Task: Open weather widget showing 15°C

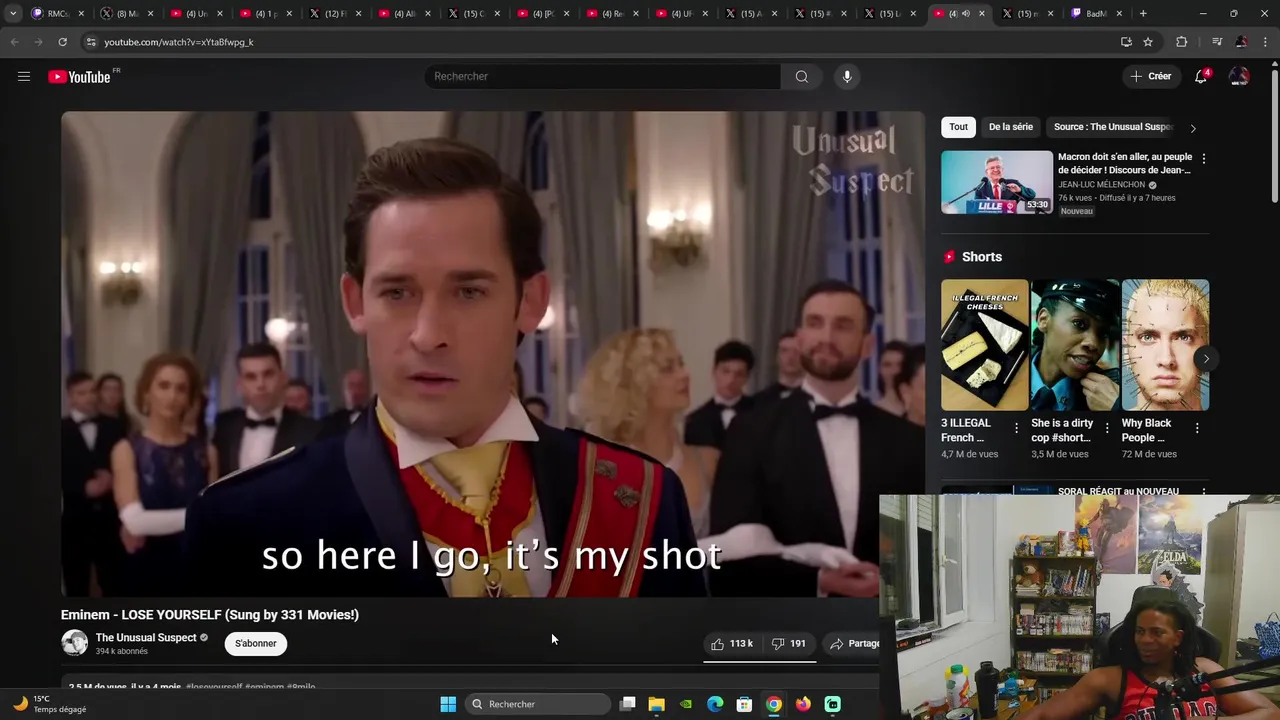Action: [50, 704]
